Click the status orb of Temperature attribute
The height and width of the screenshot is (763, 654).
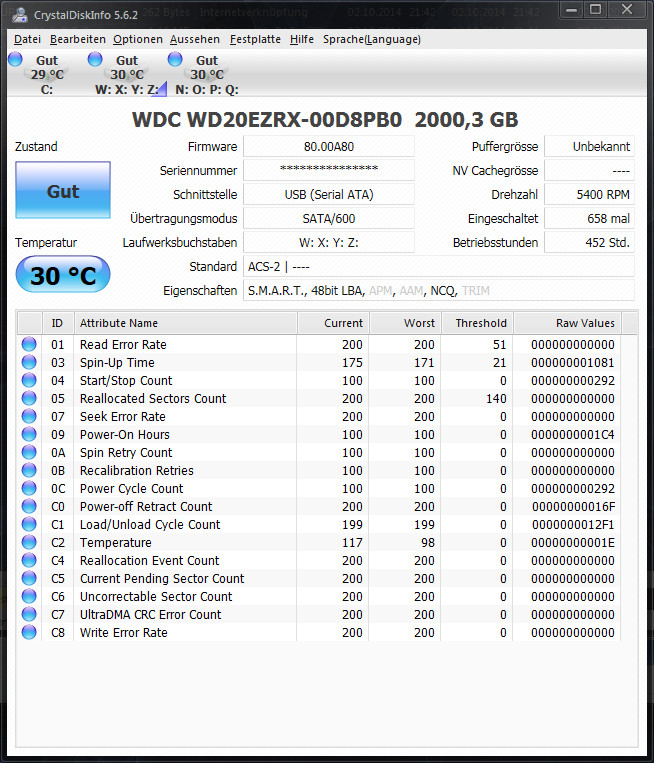(x=29, y=542)
